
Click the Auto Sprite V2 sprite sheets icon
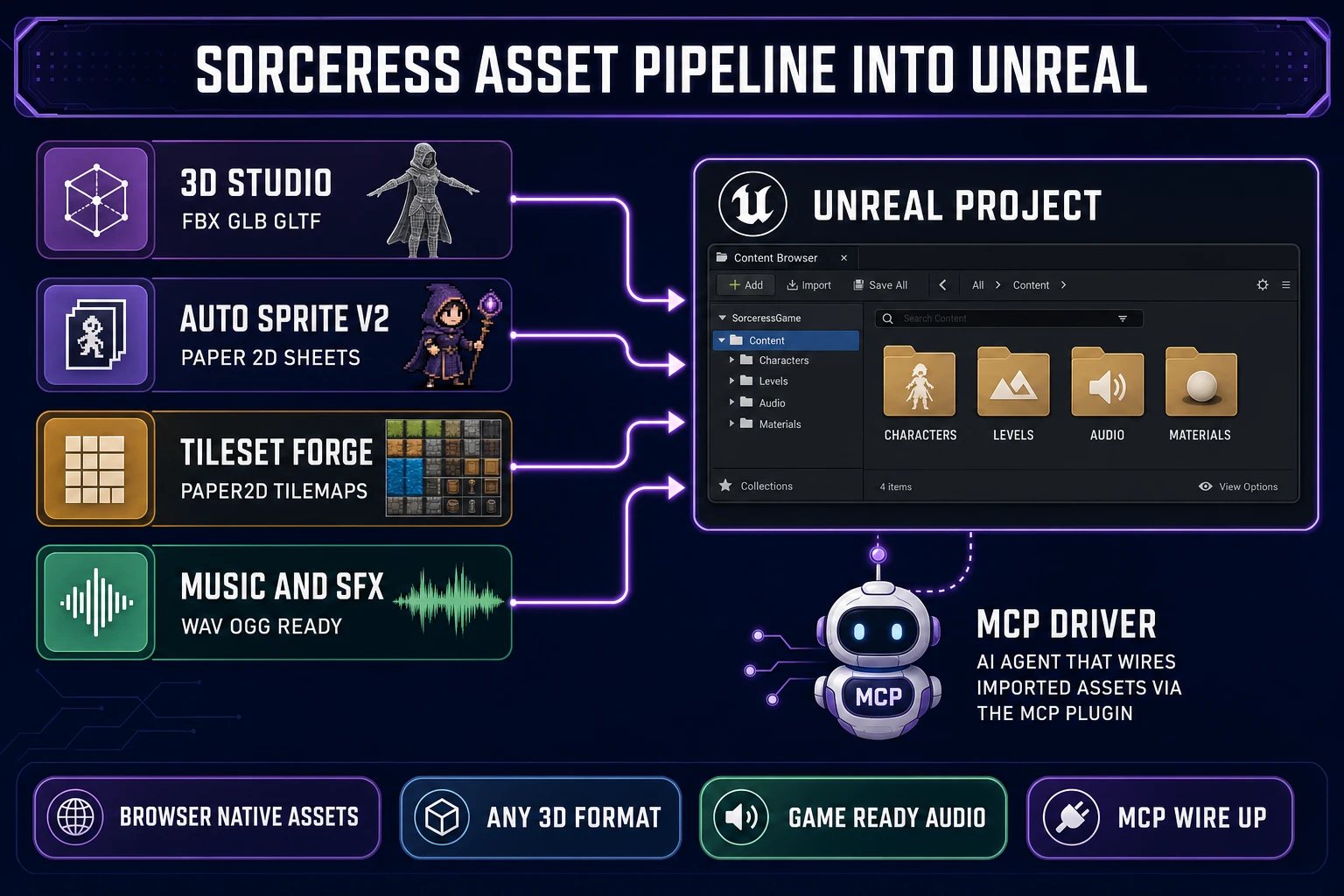pos(96,334)
